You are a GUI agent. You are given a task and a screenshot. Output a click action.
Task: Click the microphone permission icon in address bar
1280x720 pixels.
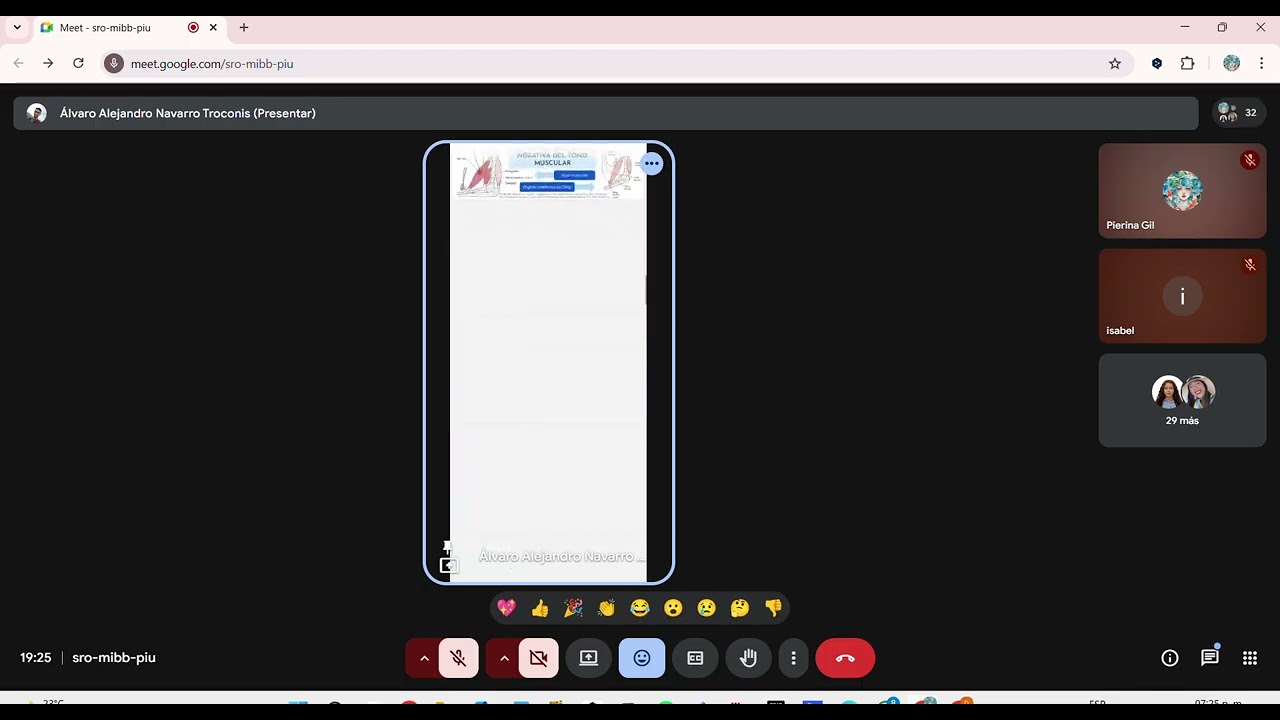pyautogui.click(x=114, y=64)
